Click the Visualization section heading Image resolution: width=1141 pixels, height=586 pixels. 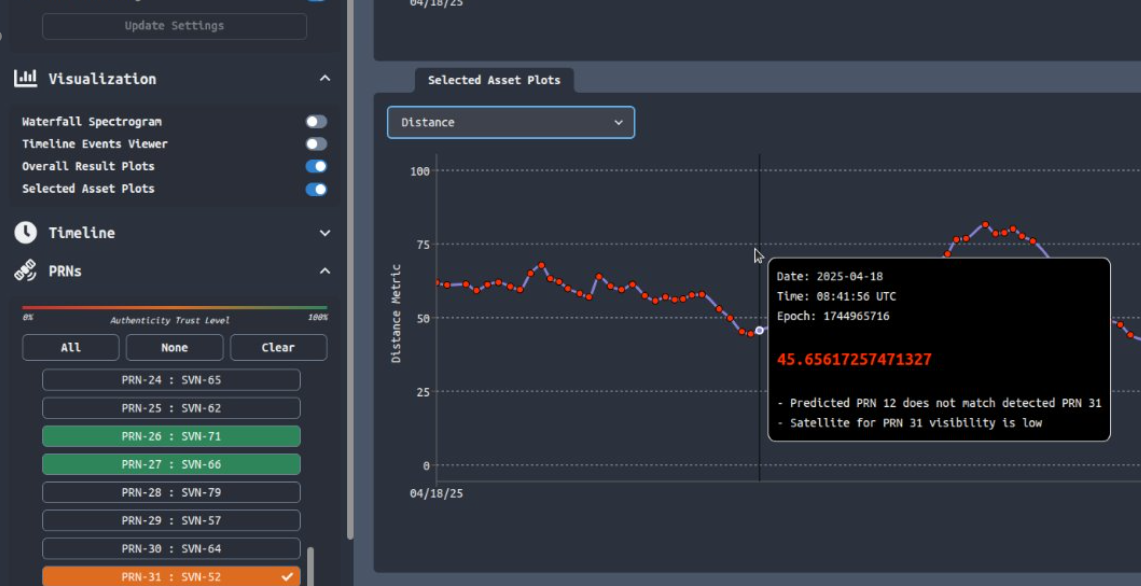point(102,79)
